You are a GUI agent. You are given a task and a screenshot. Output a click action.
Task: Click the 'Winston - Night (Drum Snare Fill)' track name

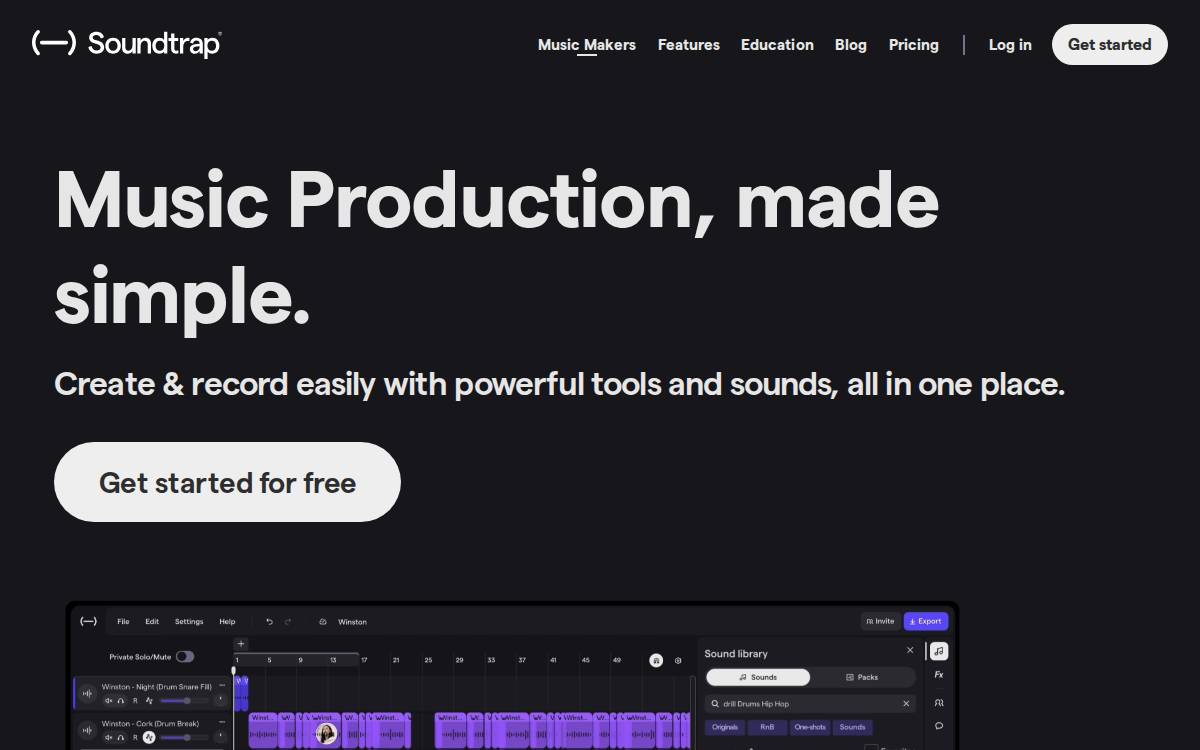156,687
